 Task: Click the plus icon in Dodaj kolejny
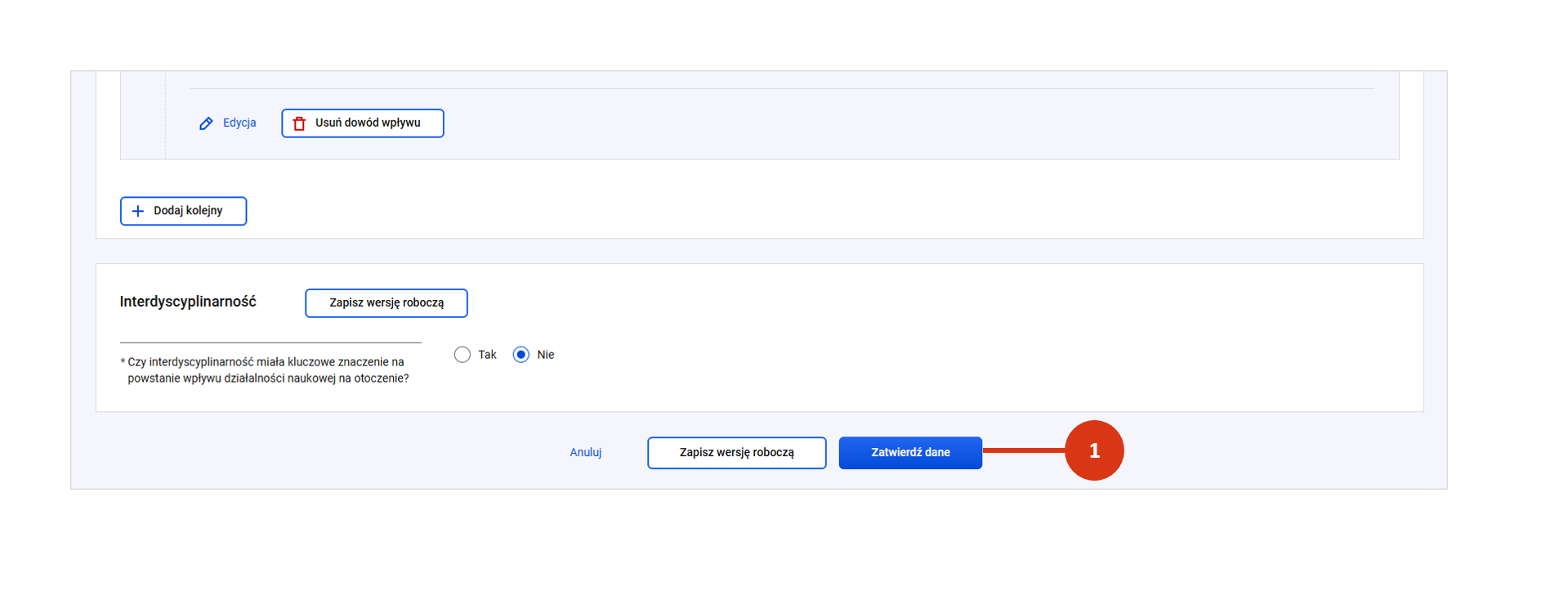[138, 211]
